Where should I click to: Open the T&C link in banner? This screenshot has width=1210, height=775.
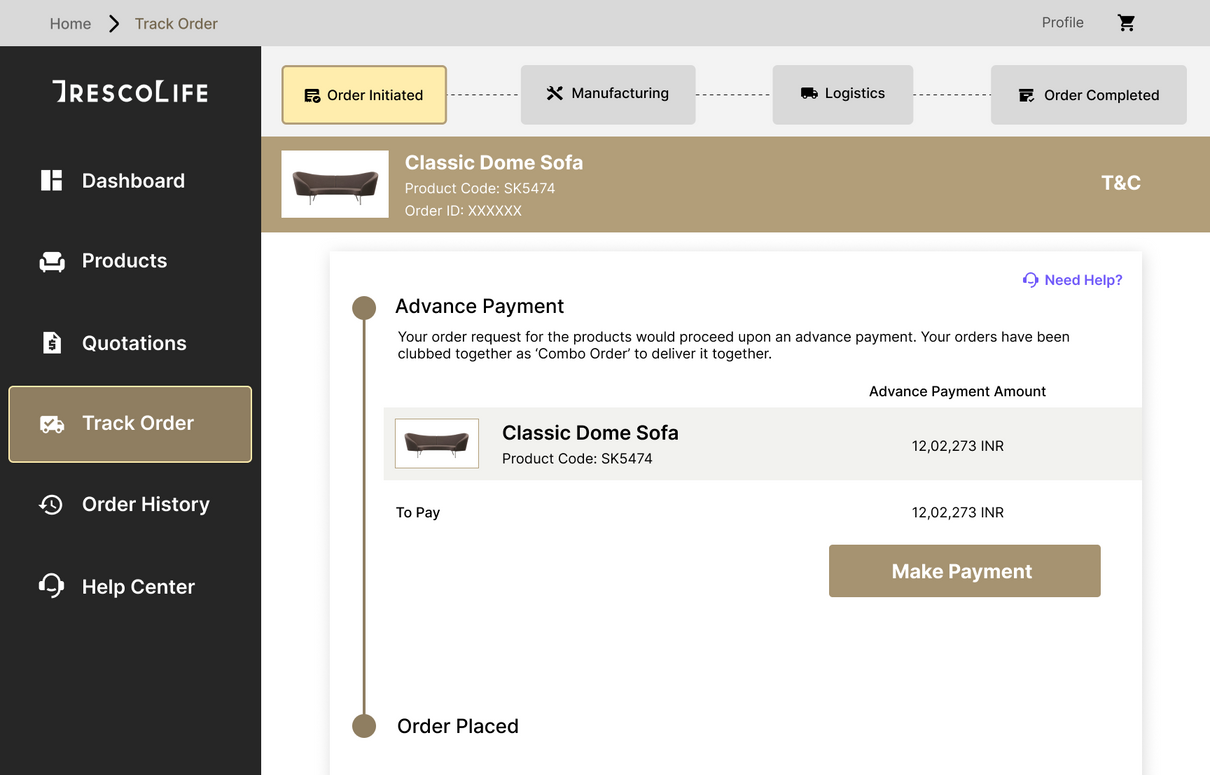pyautogui.click(x=1120, y=183)
